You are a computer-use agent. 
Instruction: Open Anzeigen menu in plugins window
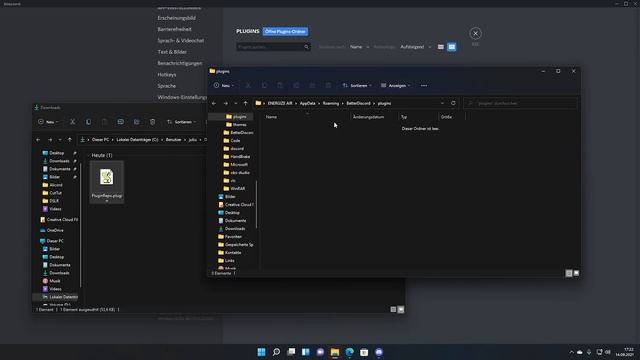point(396,86)
